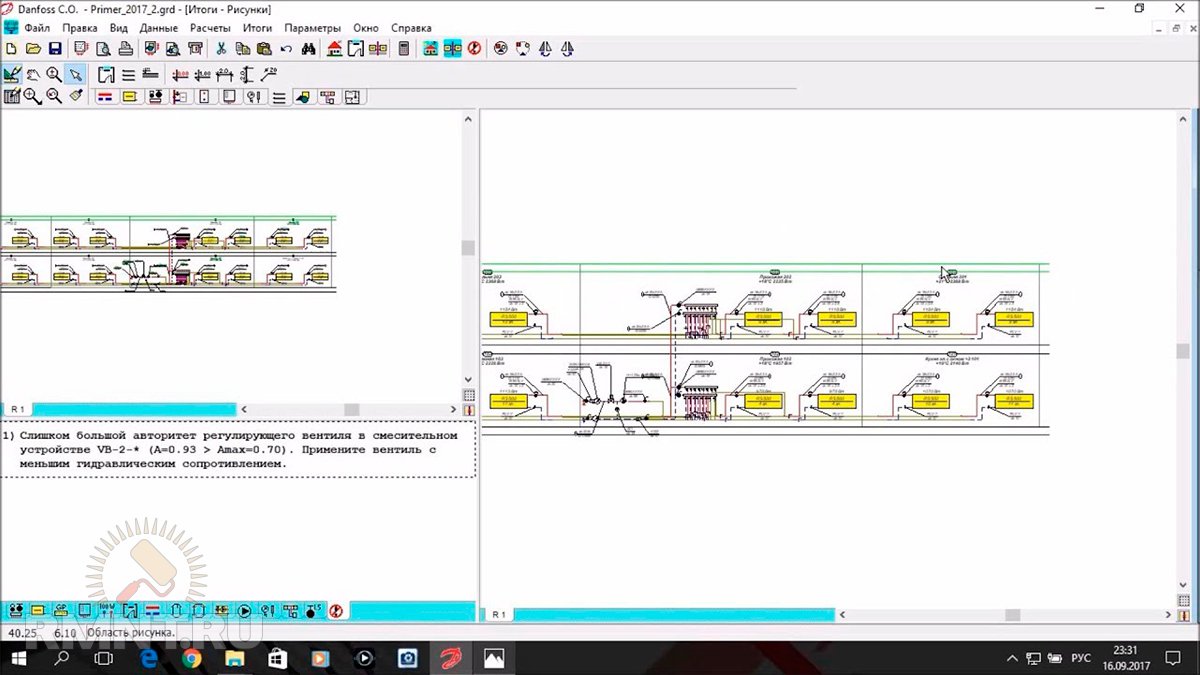Toggle the arrow pointer selection tool
1200x675 pixels.
(x=75, y=75)
